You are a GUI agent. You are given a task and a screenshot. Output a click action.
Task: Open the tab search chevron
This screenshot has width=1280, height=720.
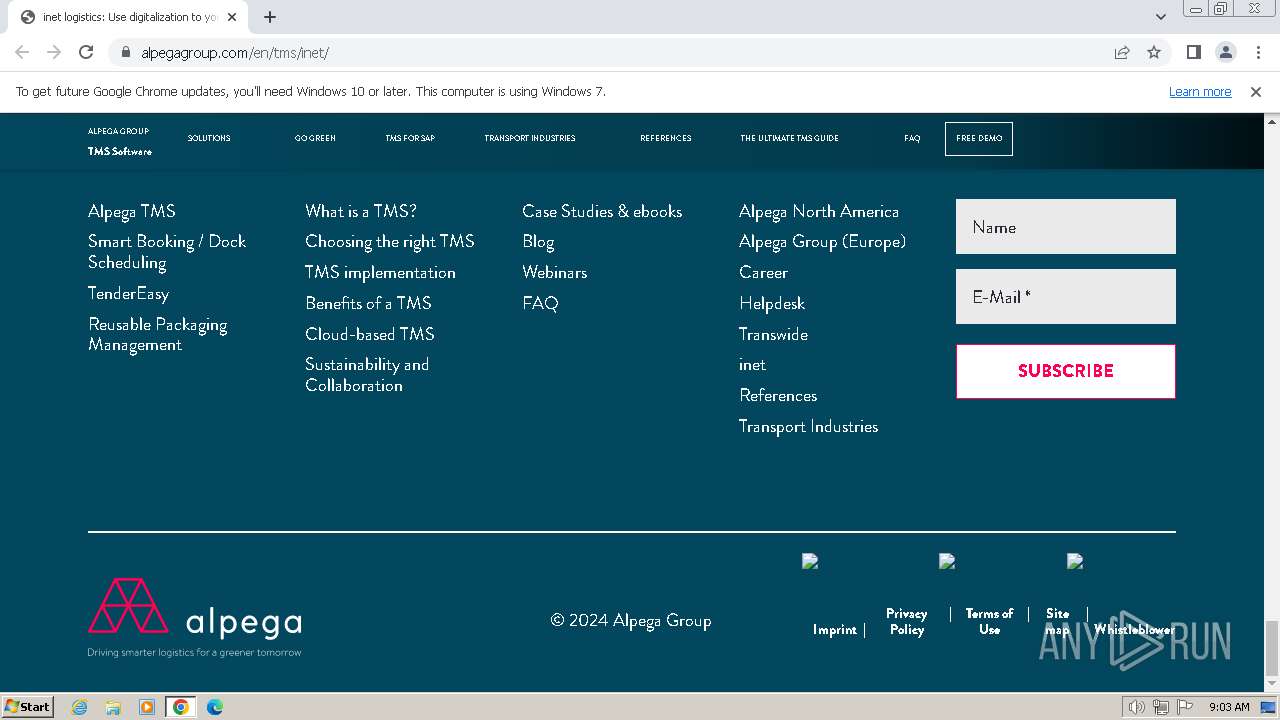tap(1161, 17)
